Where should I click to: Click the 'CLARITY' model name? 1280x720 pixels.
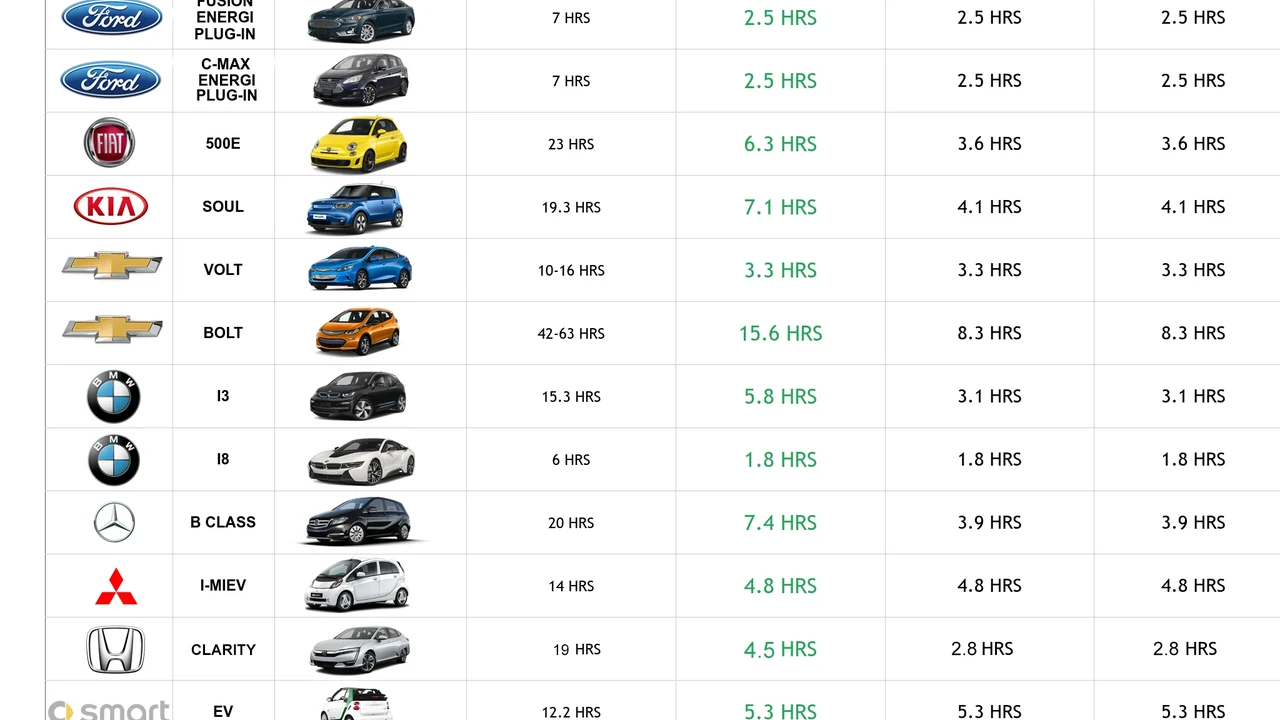[x=223, y=649]
